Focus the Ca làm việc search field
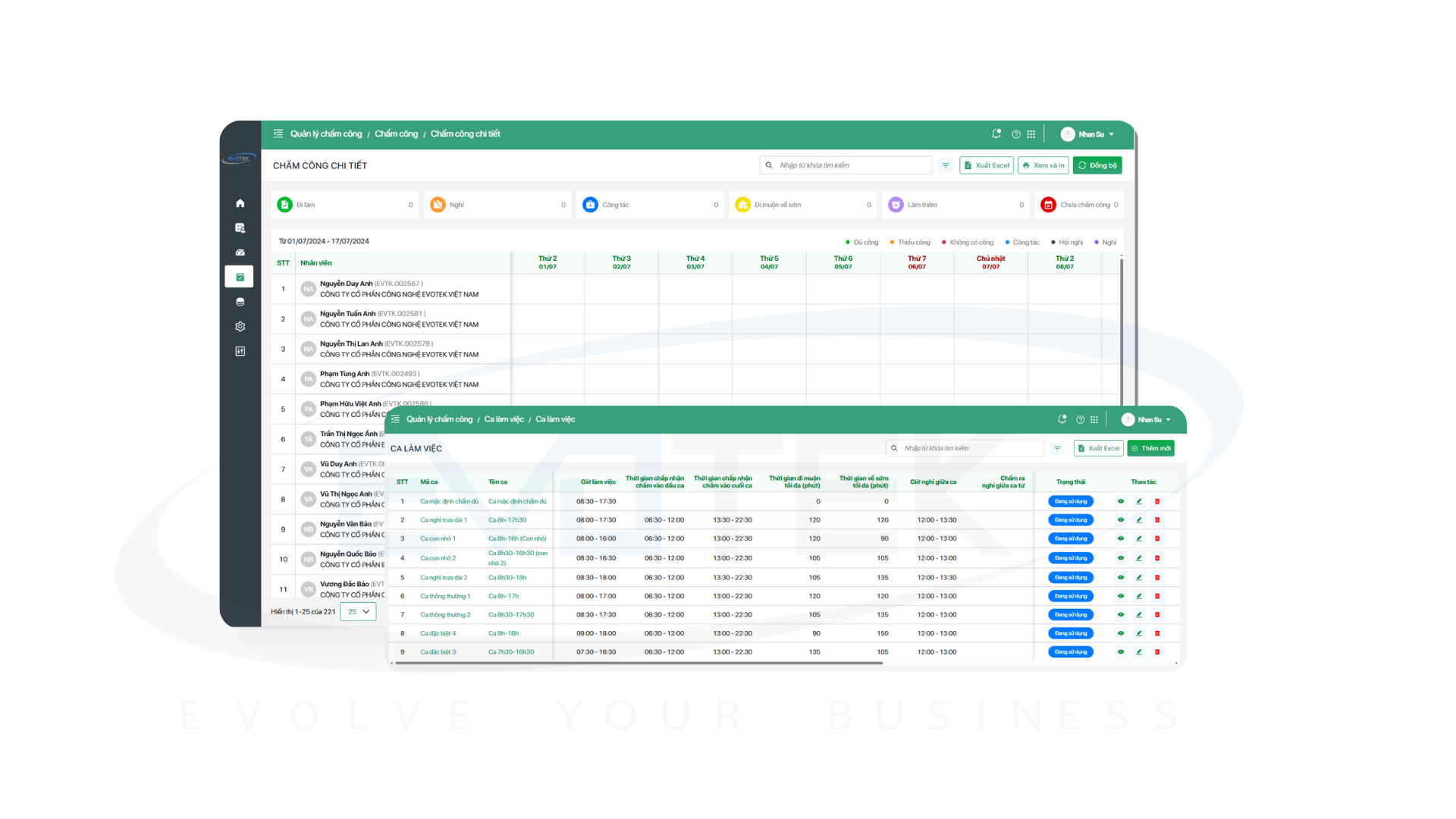 tap(965, 448)
